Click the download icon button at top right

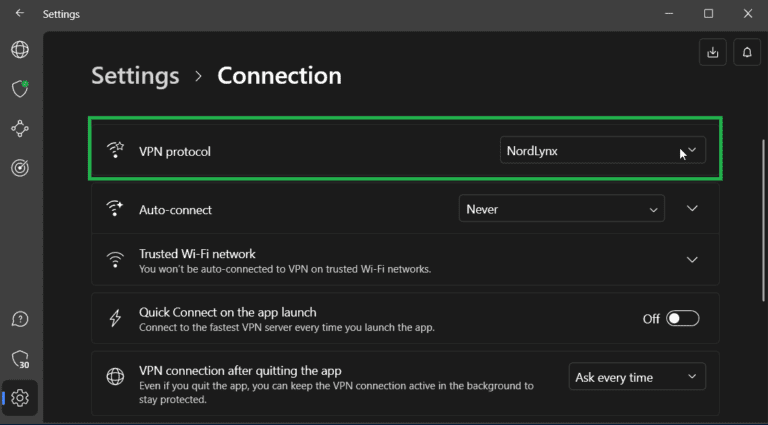coord(713,53)
